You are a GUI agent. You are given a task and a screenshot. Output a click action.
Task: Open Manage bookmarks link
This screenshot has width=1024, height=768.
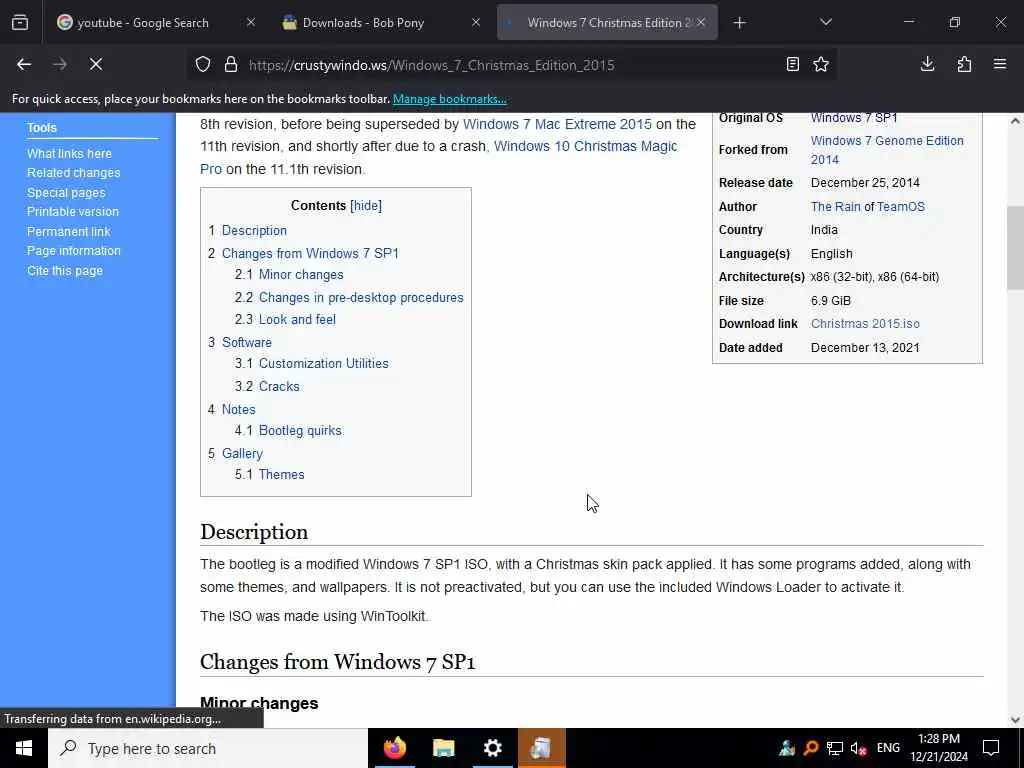tap(449, 99)
